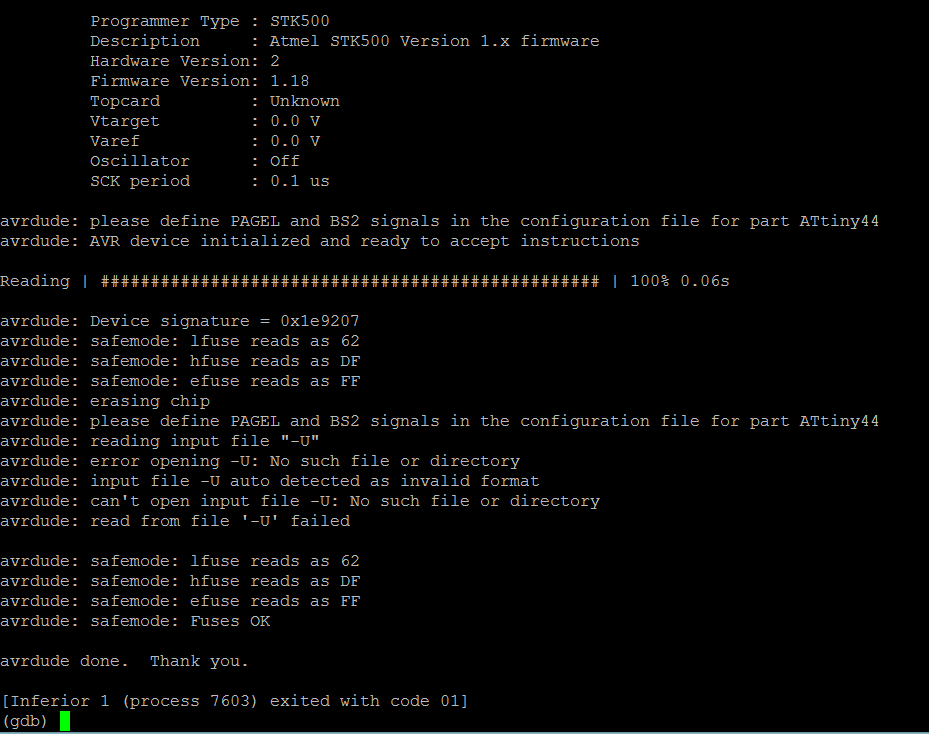This screenshot has height=734, width=929.
Task: Click the "can't open input file -U" line
Action: click(x=300, y=501)
